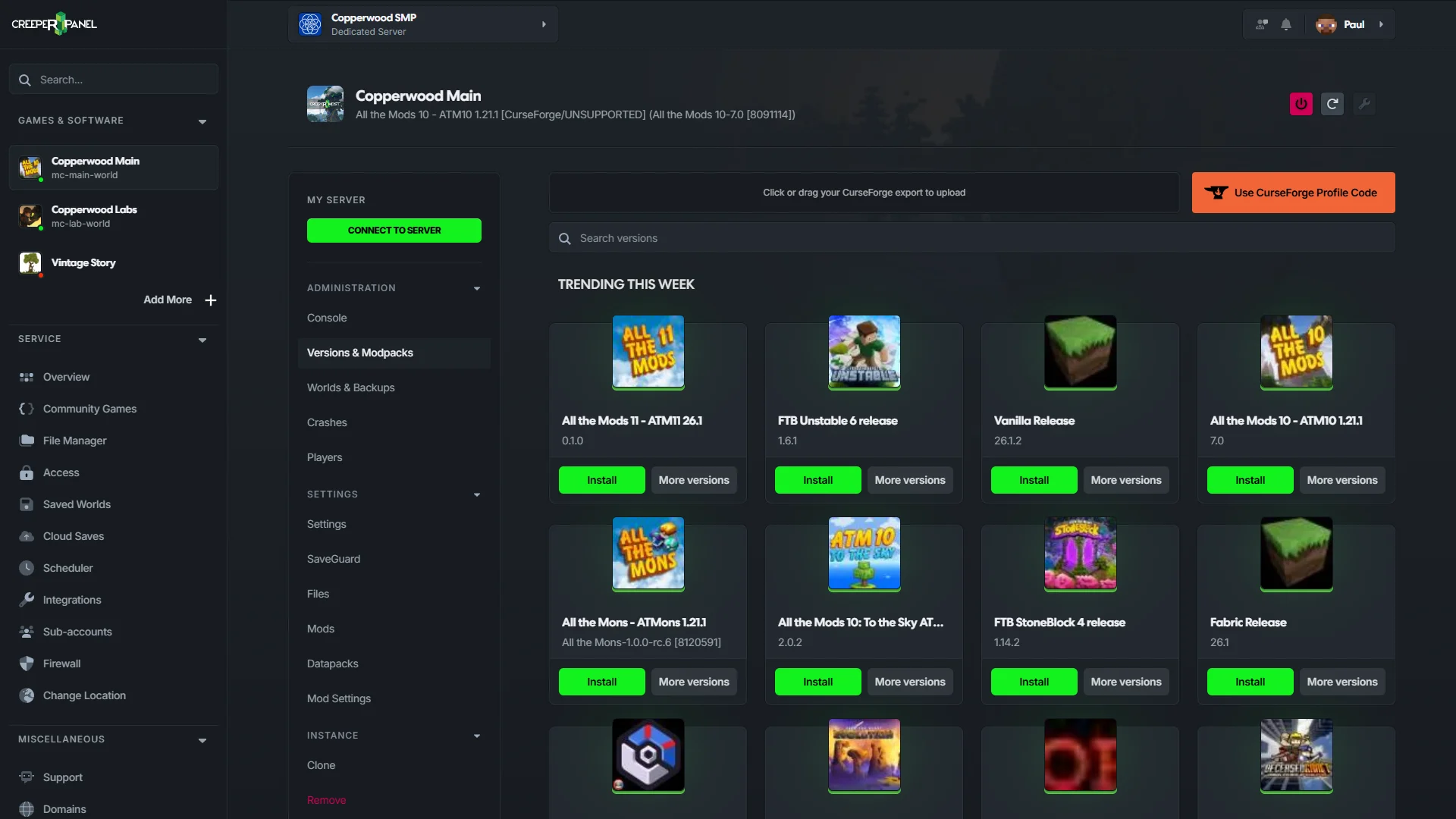Open Paul's account menu arrow
The width and height of the screenshot is (1456, 819).
1381,24
